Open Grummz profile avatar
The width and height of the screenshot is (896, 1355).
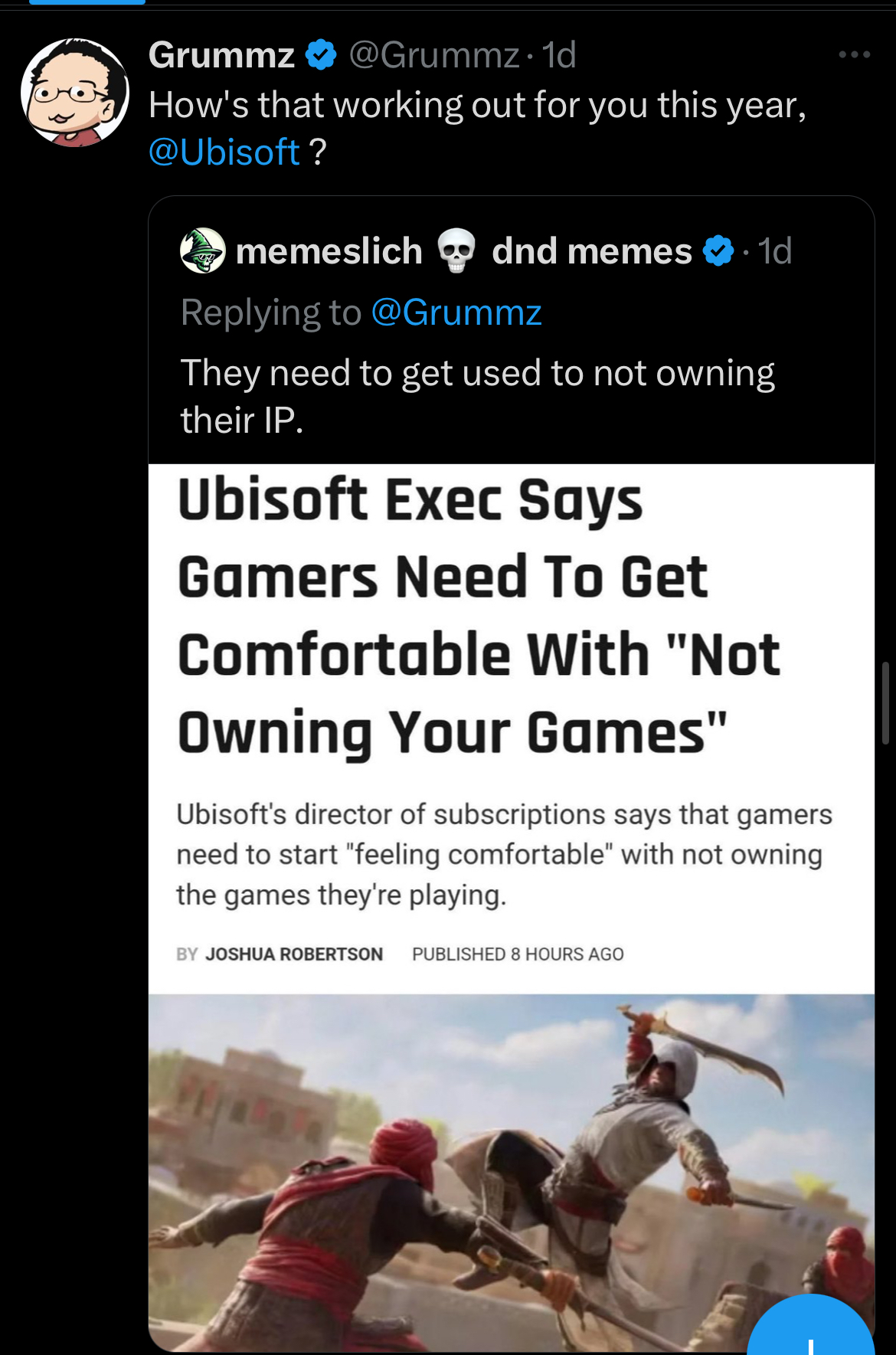(x=75, y=92)
